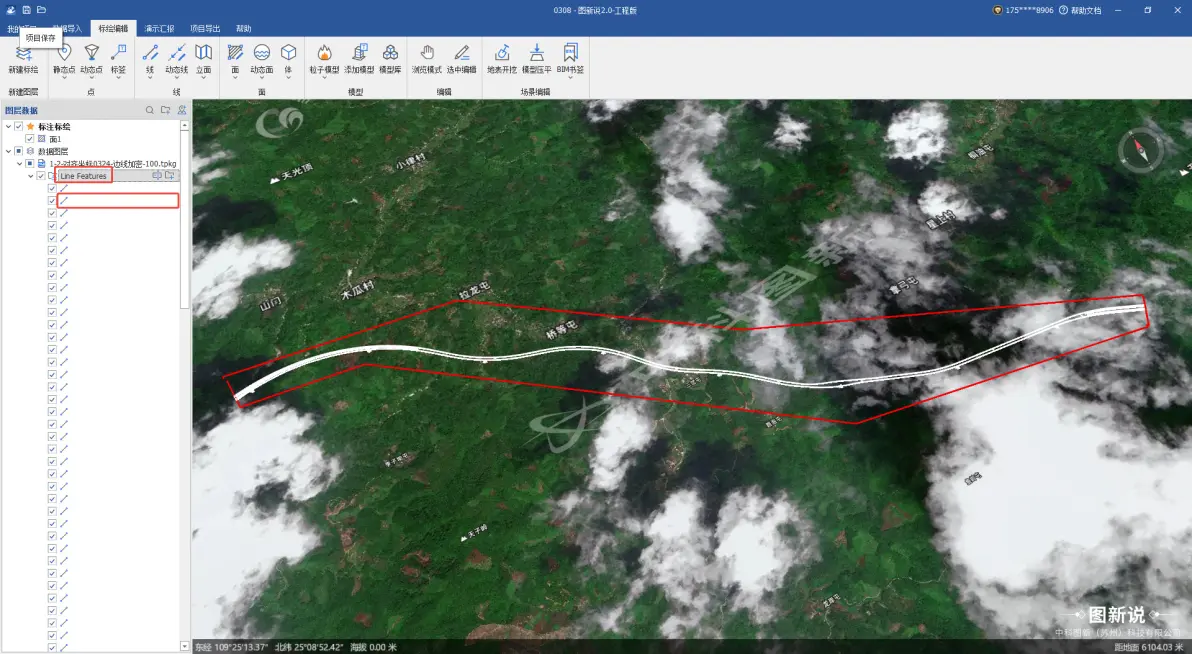Open dropdown arrow under BIM书签

[x=570, y=78]
